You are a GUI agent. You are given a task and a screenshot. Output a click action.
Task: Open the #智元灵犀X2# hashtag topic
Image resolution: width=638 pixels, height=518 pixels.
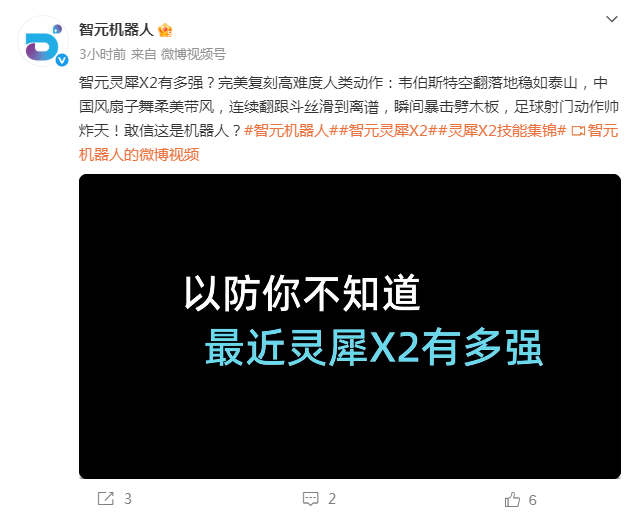[x=388, y=131]
